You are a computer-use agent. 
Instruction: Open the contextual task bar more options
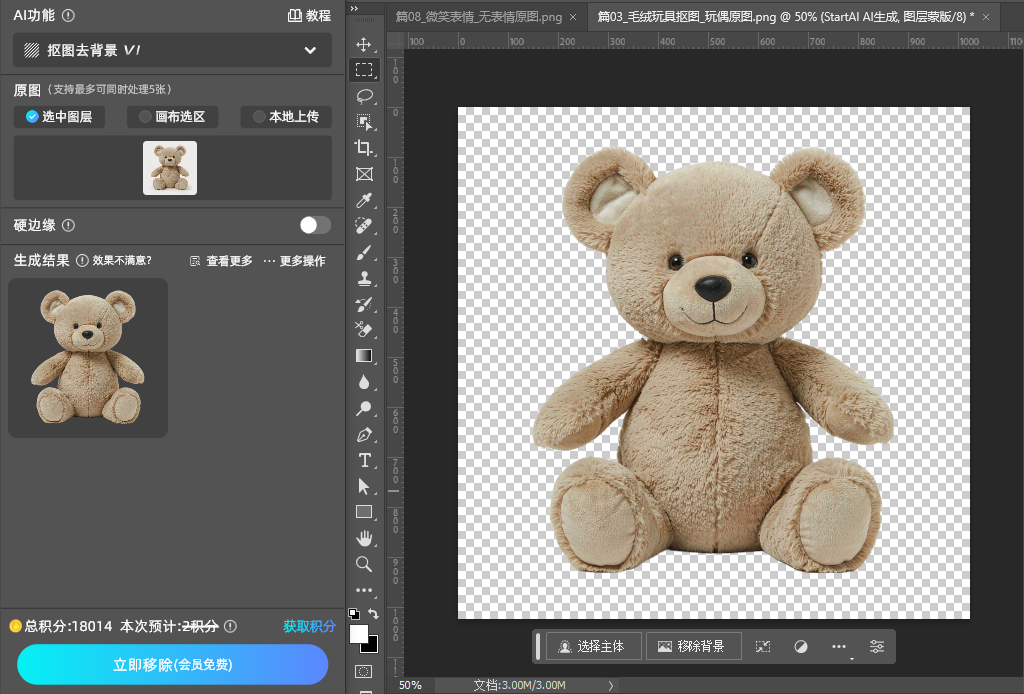[839, 646]
